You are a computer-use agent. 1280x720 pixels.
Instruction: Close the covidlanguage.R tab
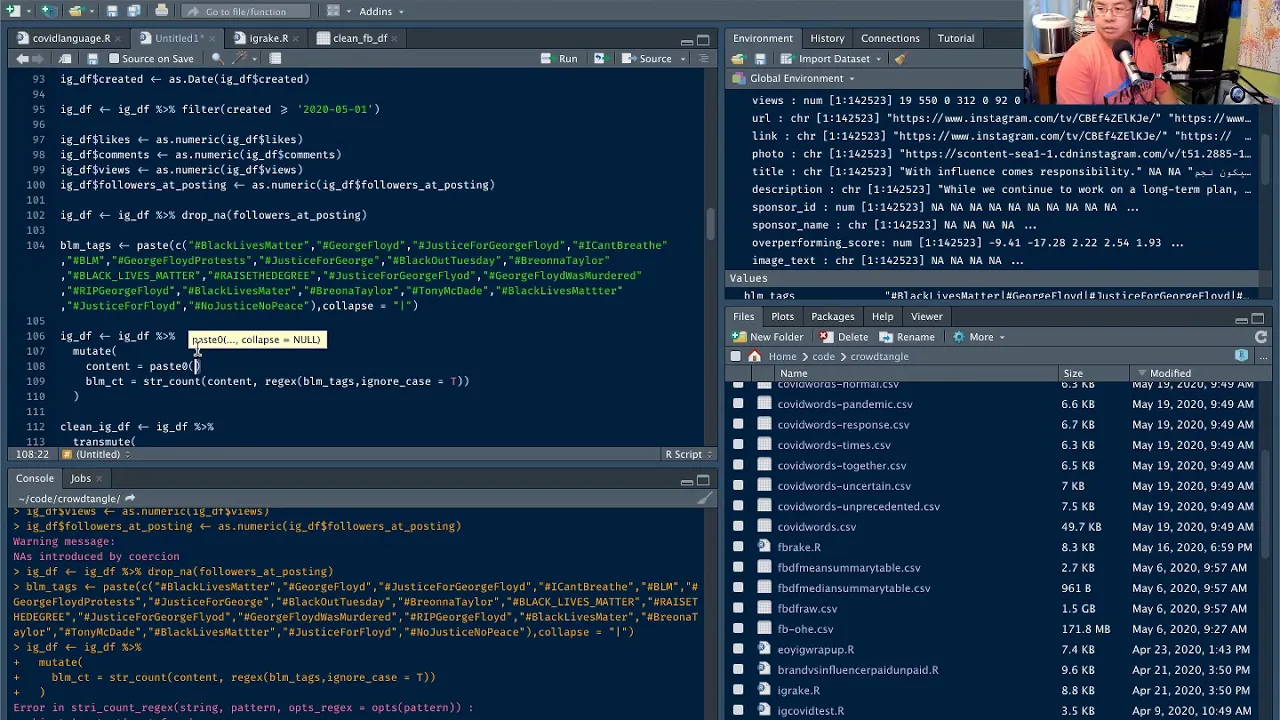(x=120, y=38)
